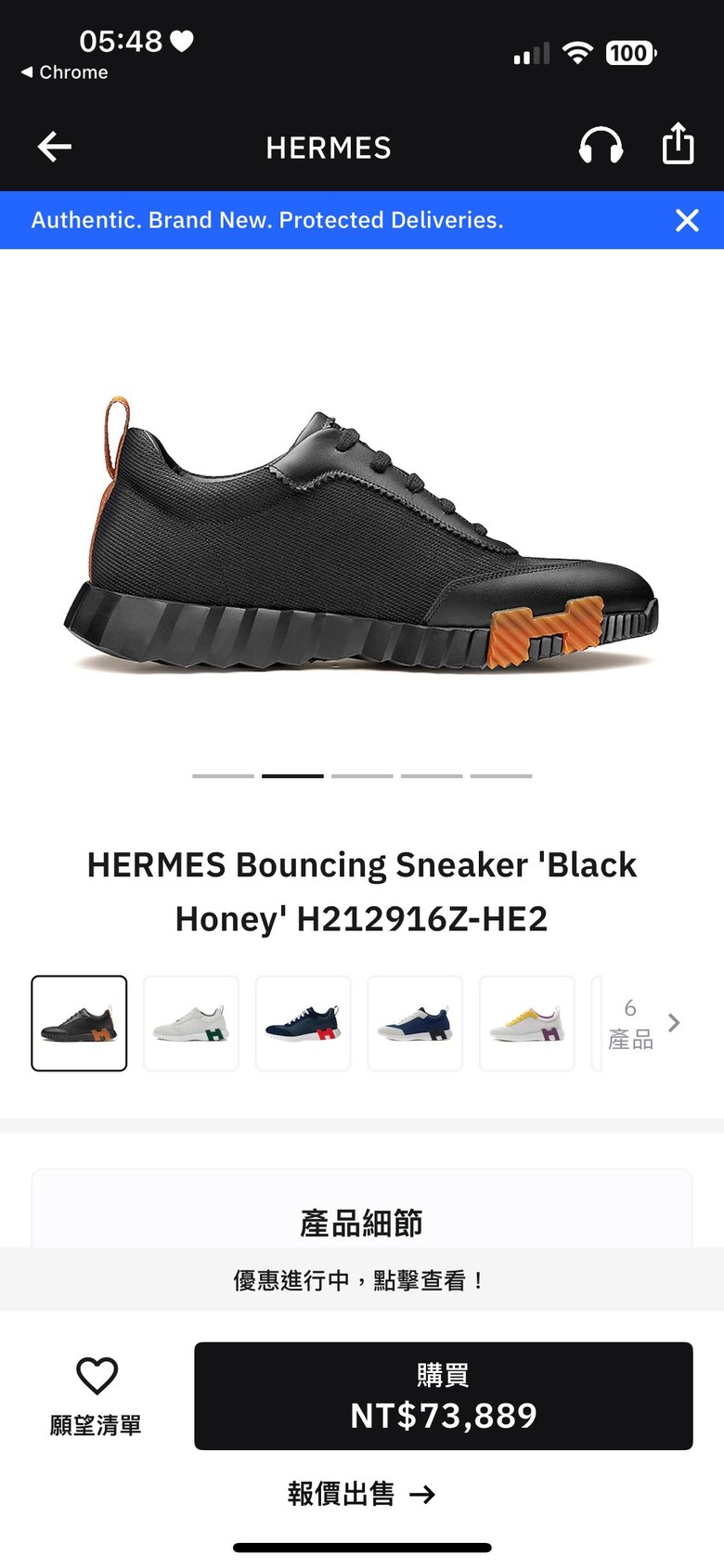Add to wishlist via heart icon

pos(97,1376)
